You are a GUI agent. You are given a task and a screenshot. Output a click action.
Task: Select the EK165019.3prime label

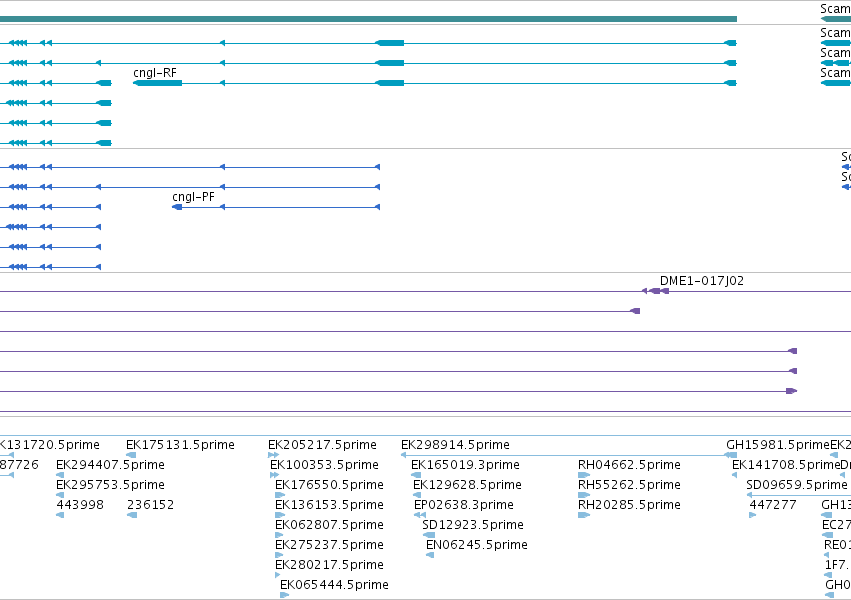pos(465,465)
